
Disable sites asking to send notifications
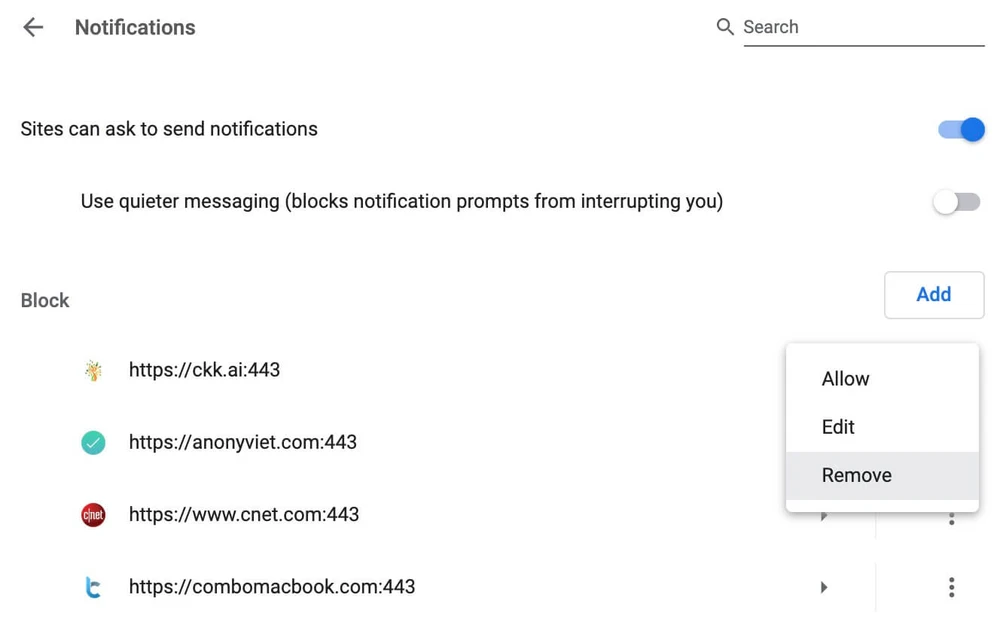tap(961, 130)
